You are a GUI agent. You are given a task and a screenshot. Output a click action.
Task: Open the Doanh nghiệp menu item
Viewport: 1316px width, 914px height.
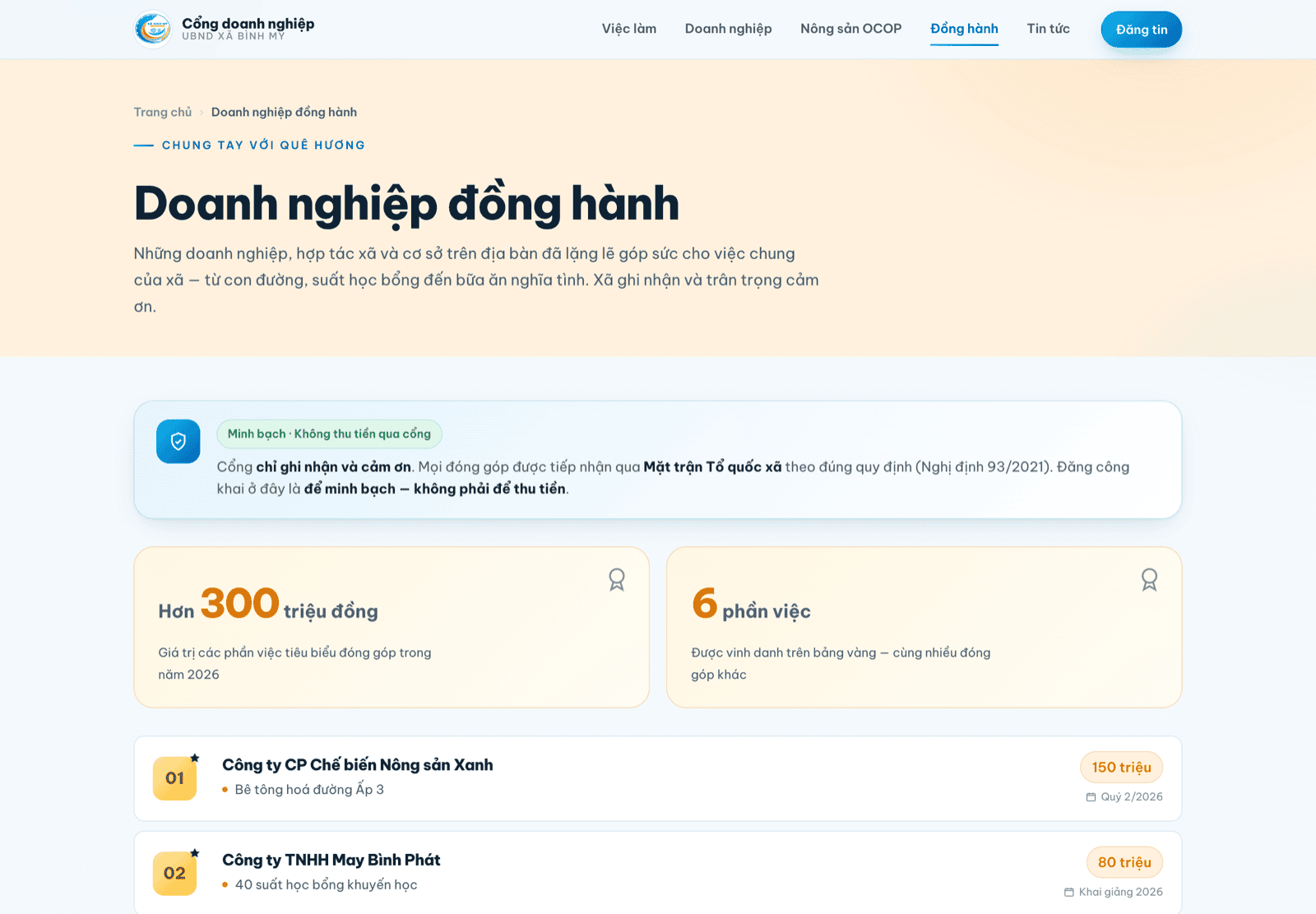(x=728, y=29)
